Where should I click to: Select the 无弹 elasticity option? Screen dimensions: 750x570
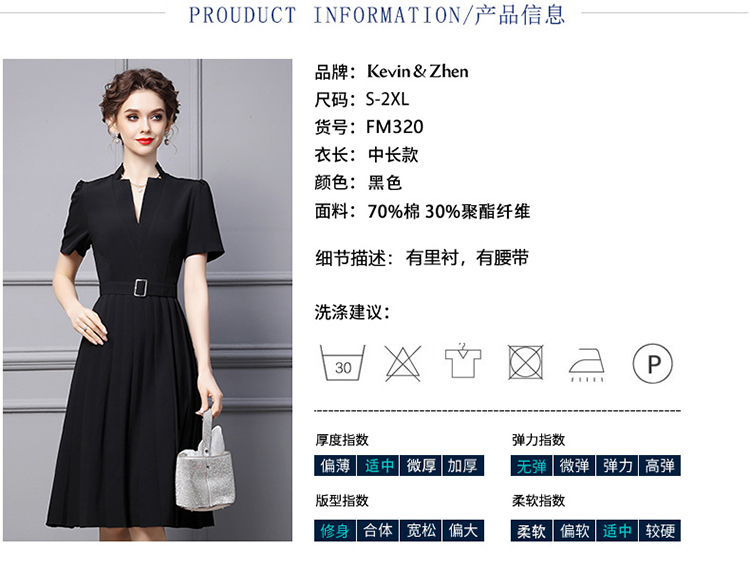pyautogui.click(x=531, y=465)
